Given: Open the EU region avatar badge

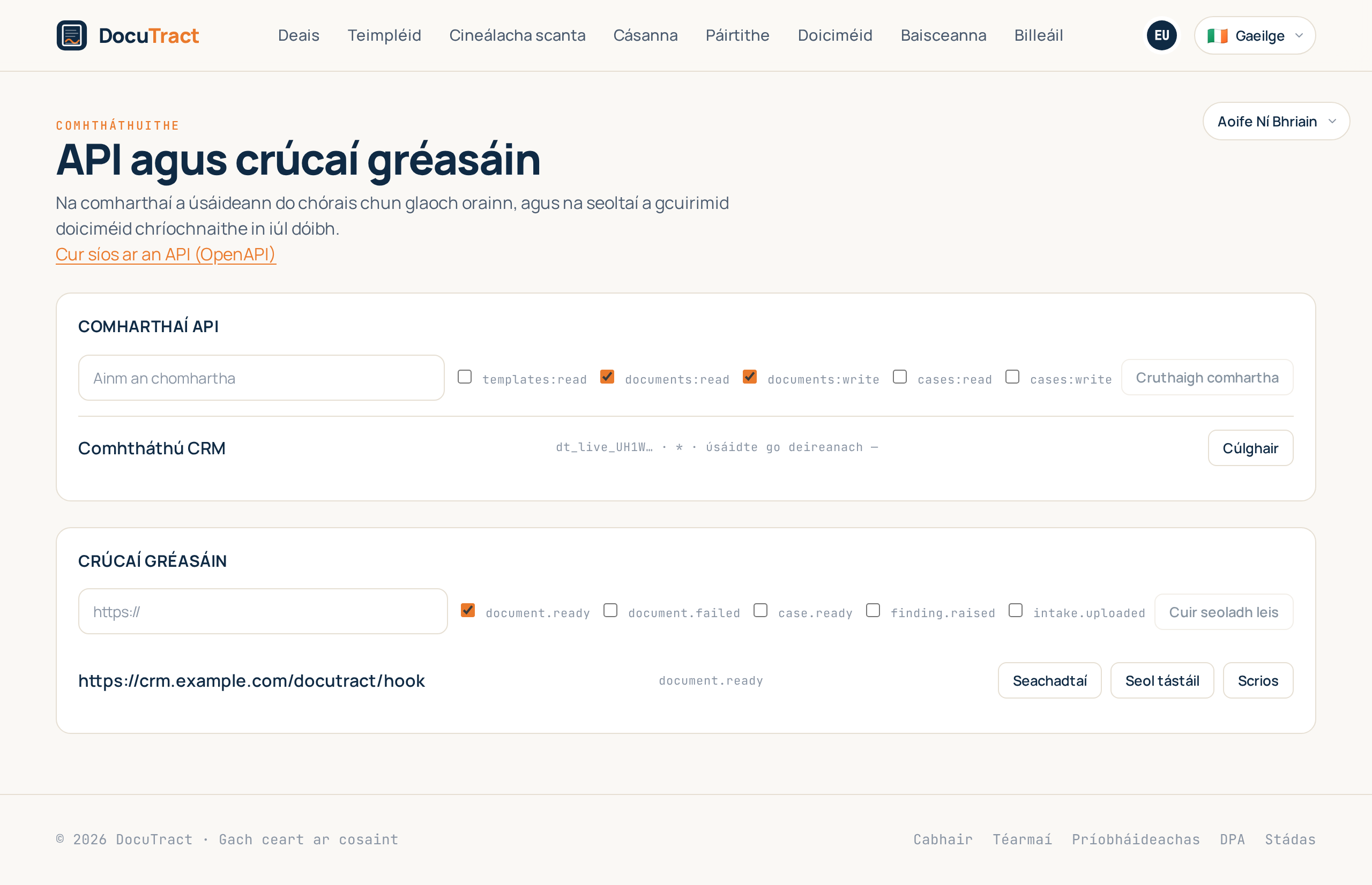Looking at the screenshot, I should coord(1161,36).
